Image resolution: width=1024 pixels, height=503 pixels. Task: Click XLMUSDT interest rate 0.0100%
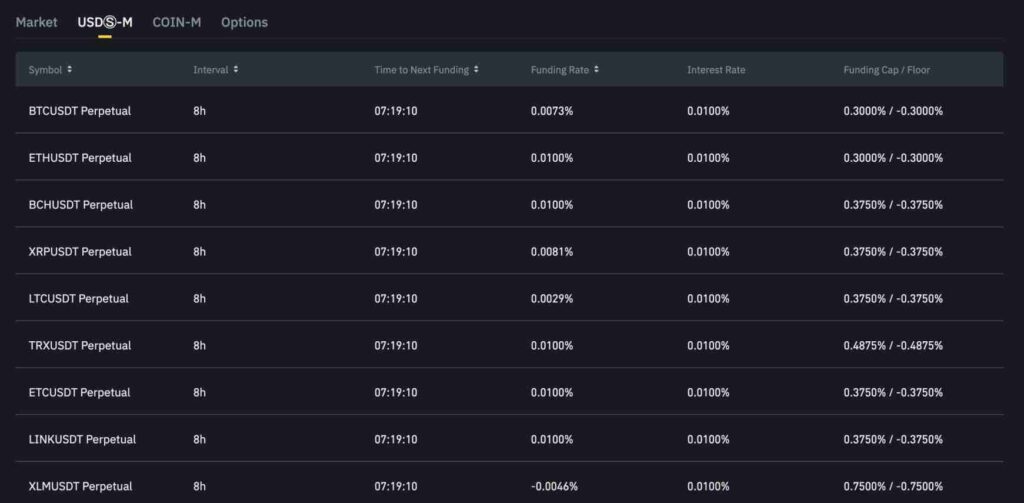coord(708,487)
